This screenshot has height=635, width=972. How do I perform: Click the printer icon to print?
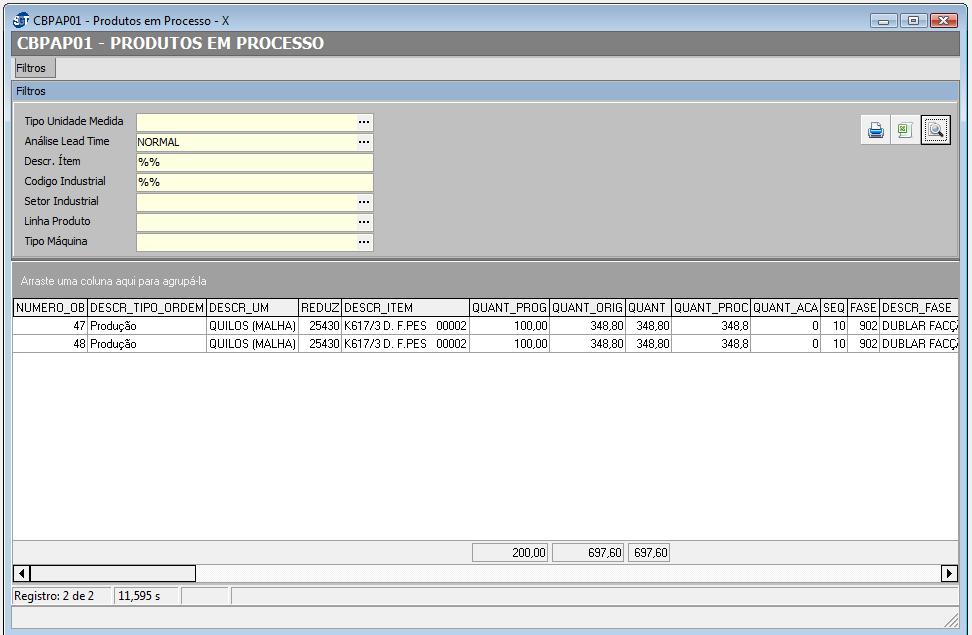[x=876, y=131]
